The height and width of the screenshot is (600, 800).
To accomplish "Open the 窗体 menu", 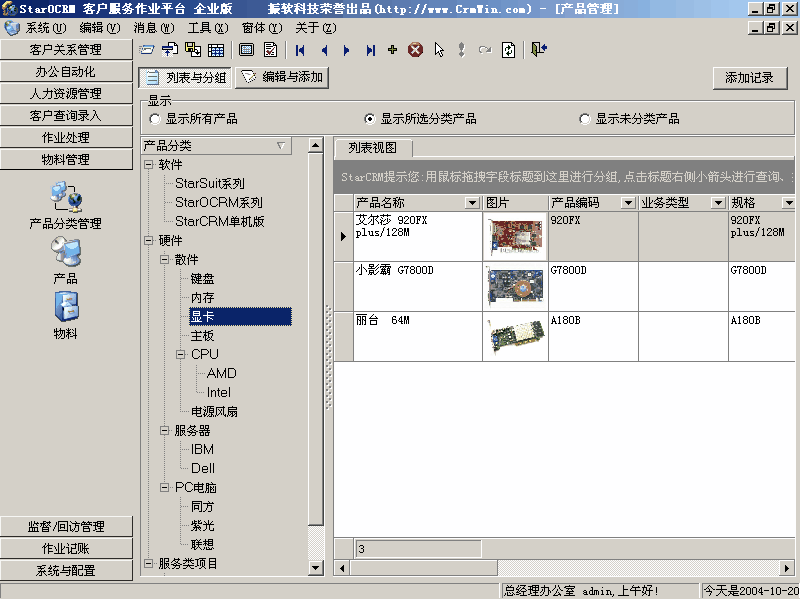I will coord(261,28).
